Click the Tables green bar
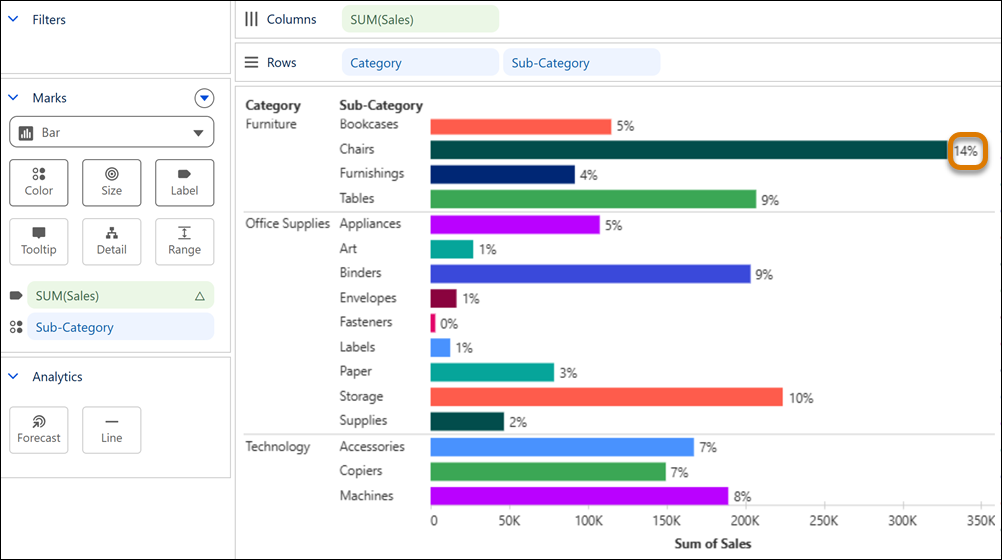This screenshot has width=1002, height=560. 593,199
